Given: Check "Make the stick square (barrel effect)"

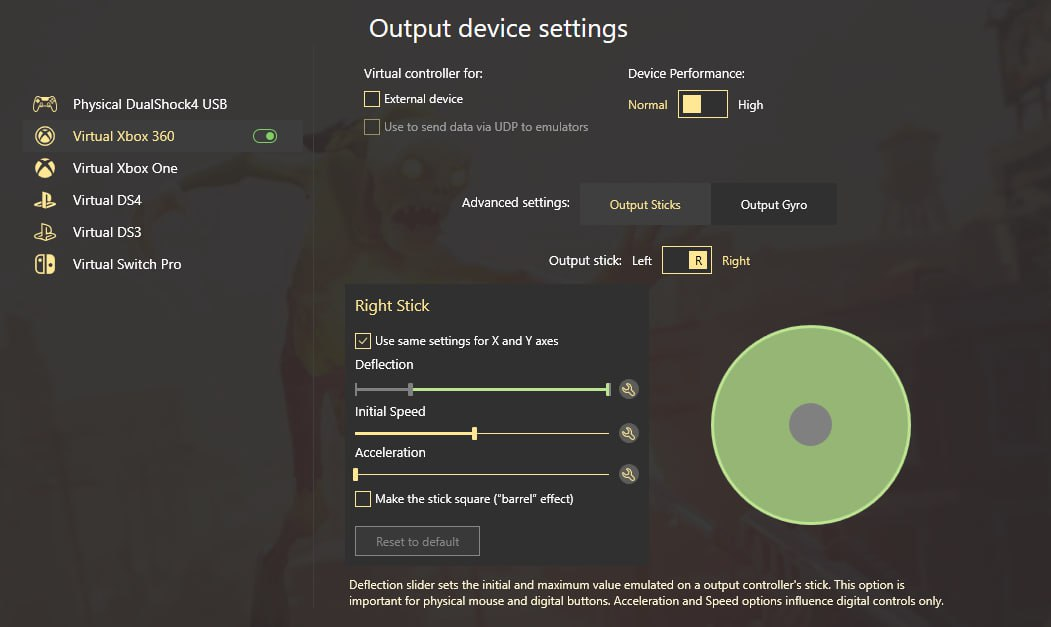Looking at the screenshot, I should 362,498.
